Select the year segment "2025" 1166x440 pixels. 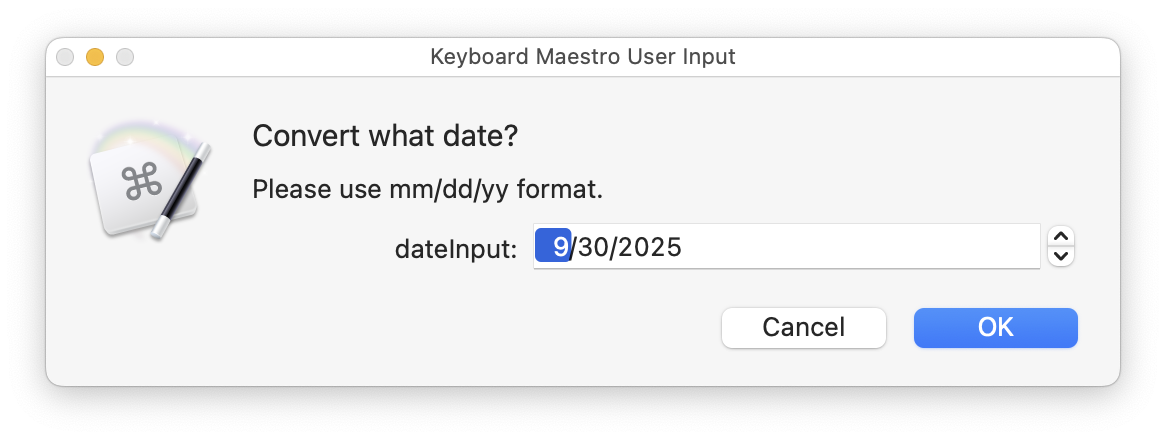click(x=650, y=247)
